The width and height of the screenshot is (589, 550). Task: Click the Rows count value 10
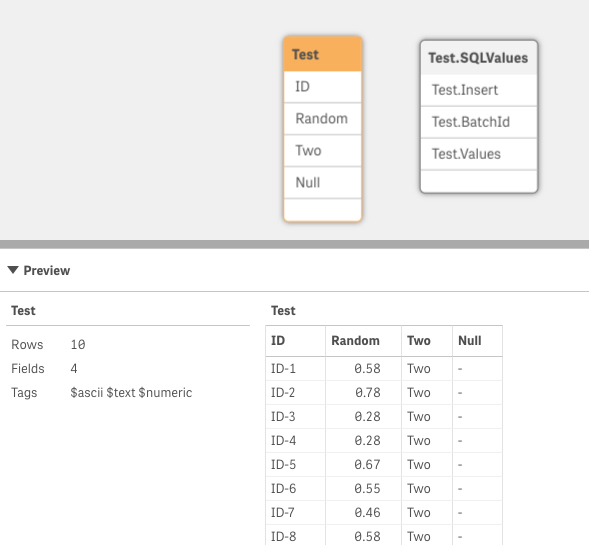pyautogui.click(x=78, y=345)
